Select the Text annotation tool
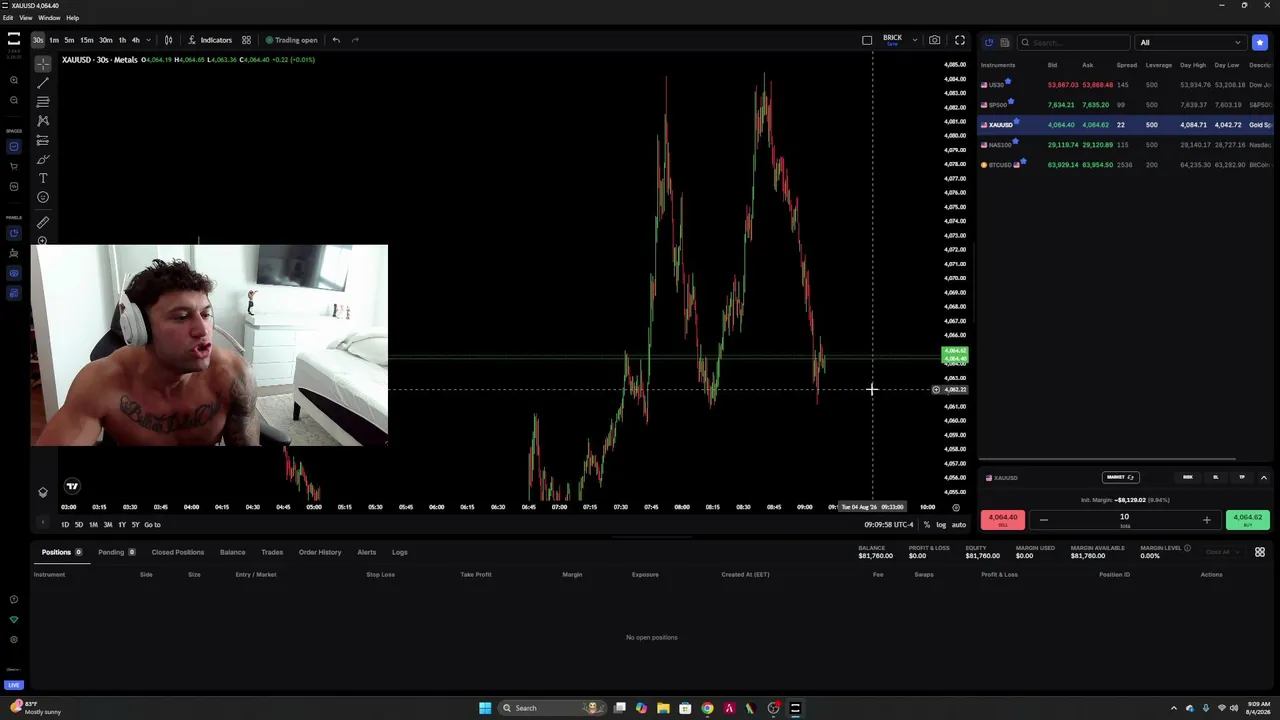 [x=43, y=179]
